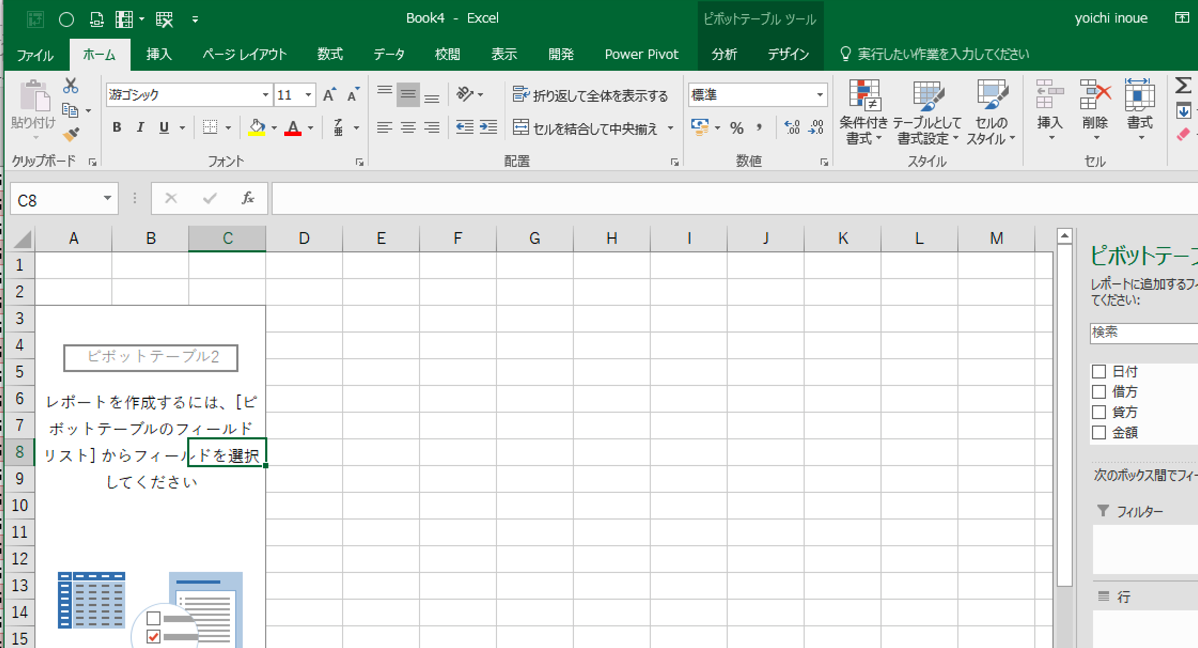Click the Delete cells (削除) icon
The height and width of the screenshot is (648, 1198).
click(1095, 112)
